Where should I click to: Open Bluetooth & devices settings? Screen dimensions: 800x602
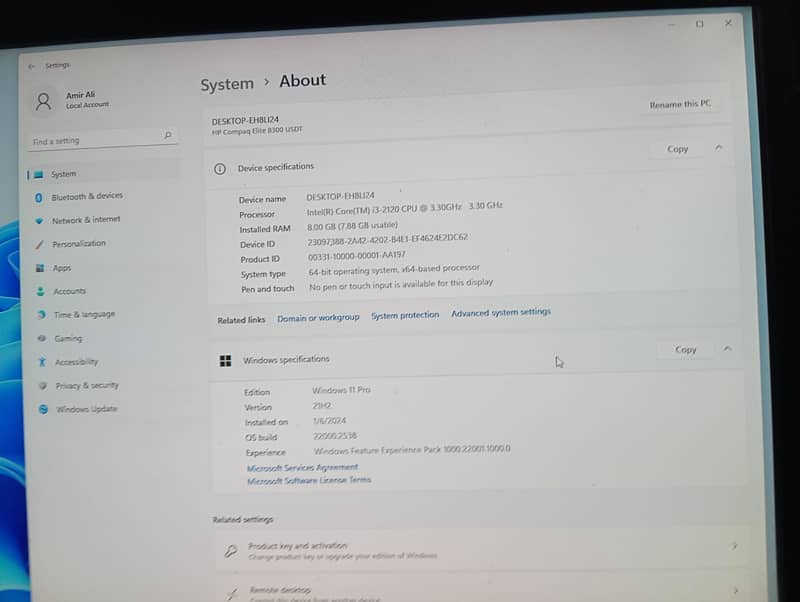point(87,196)
